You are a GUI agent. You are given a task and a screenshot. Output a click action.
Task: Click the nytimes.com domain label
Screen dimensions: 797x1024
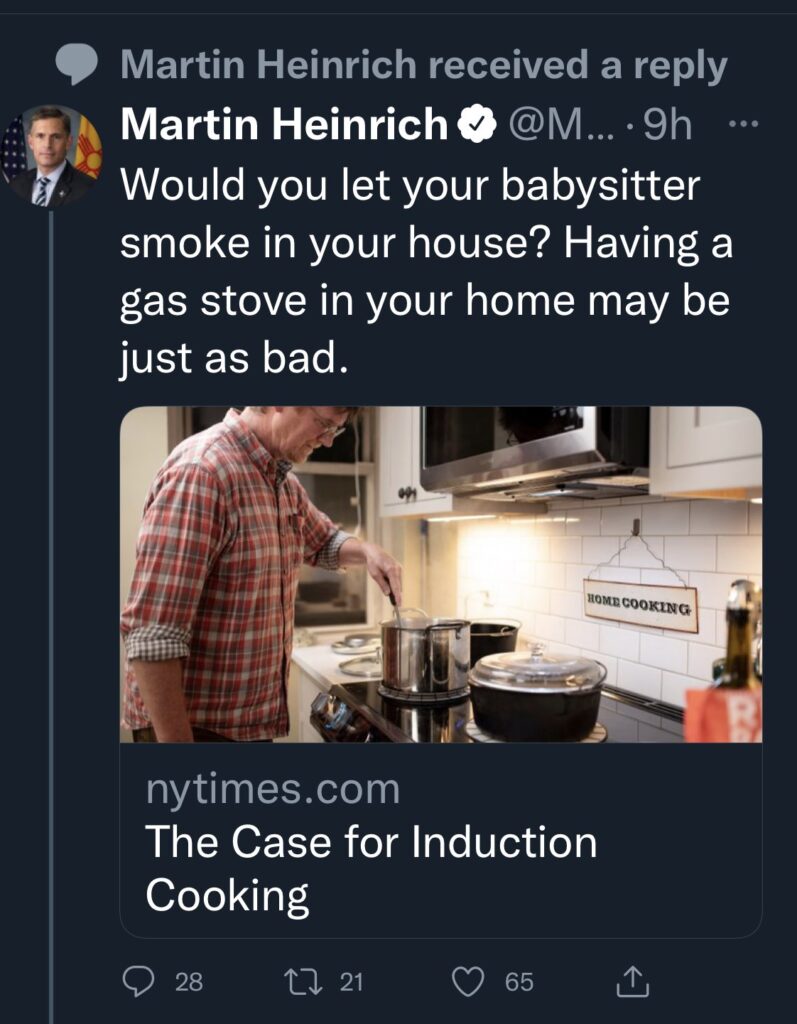click(x=273, y=791)
